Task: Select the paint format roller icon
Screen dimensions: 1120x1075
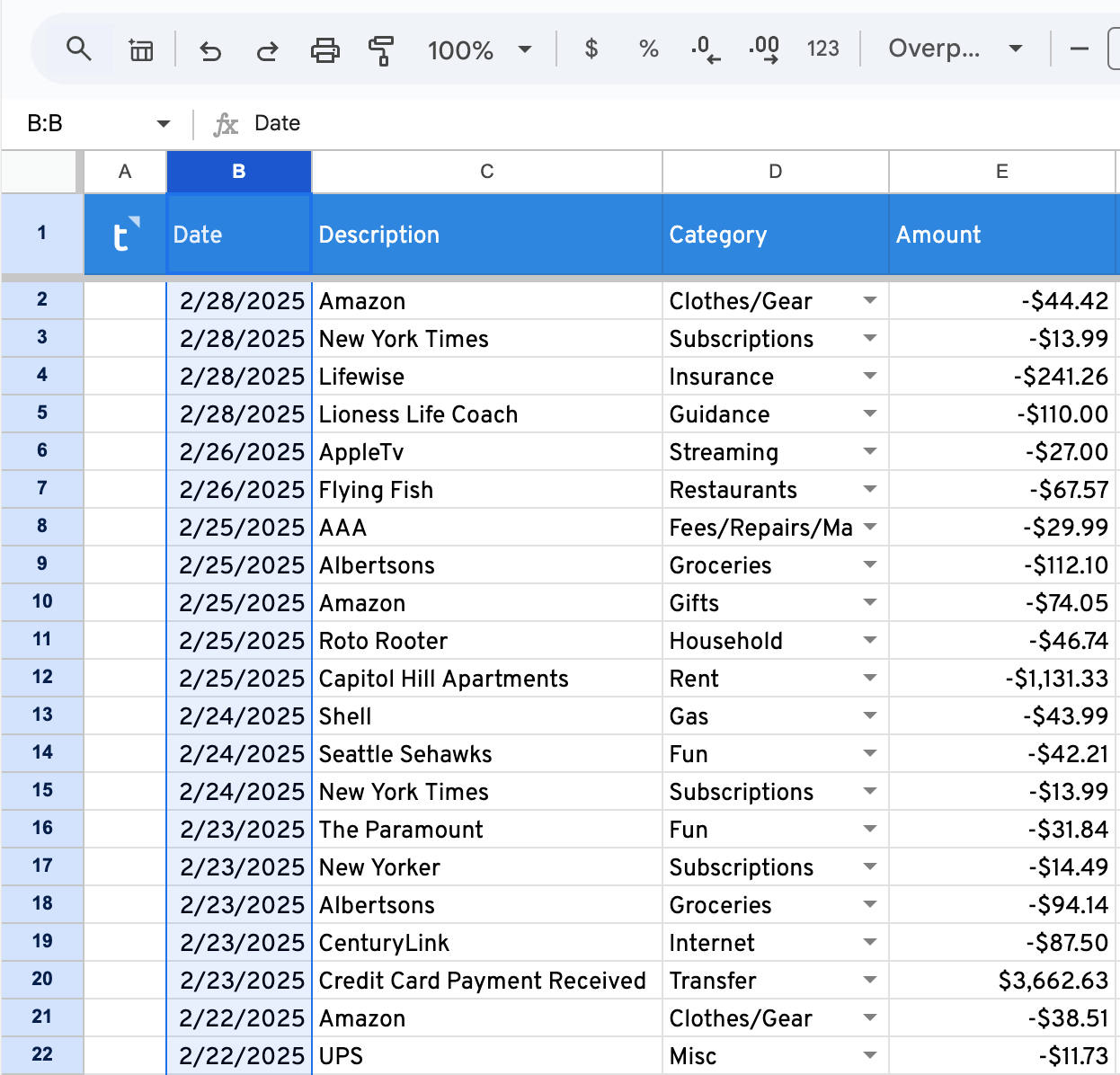Action: click(x=382, y=49)
